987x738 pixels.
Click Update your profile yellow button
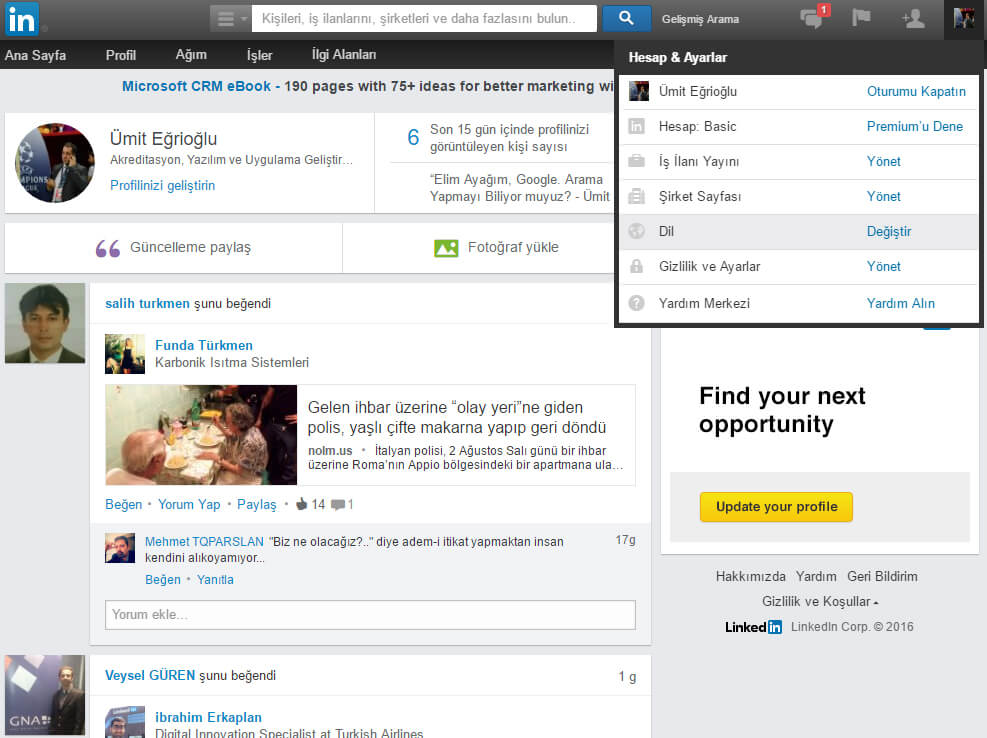coord(776,507)
